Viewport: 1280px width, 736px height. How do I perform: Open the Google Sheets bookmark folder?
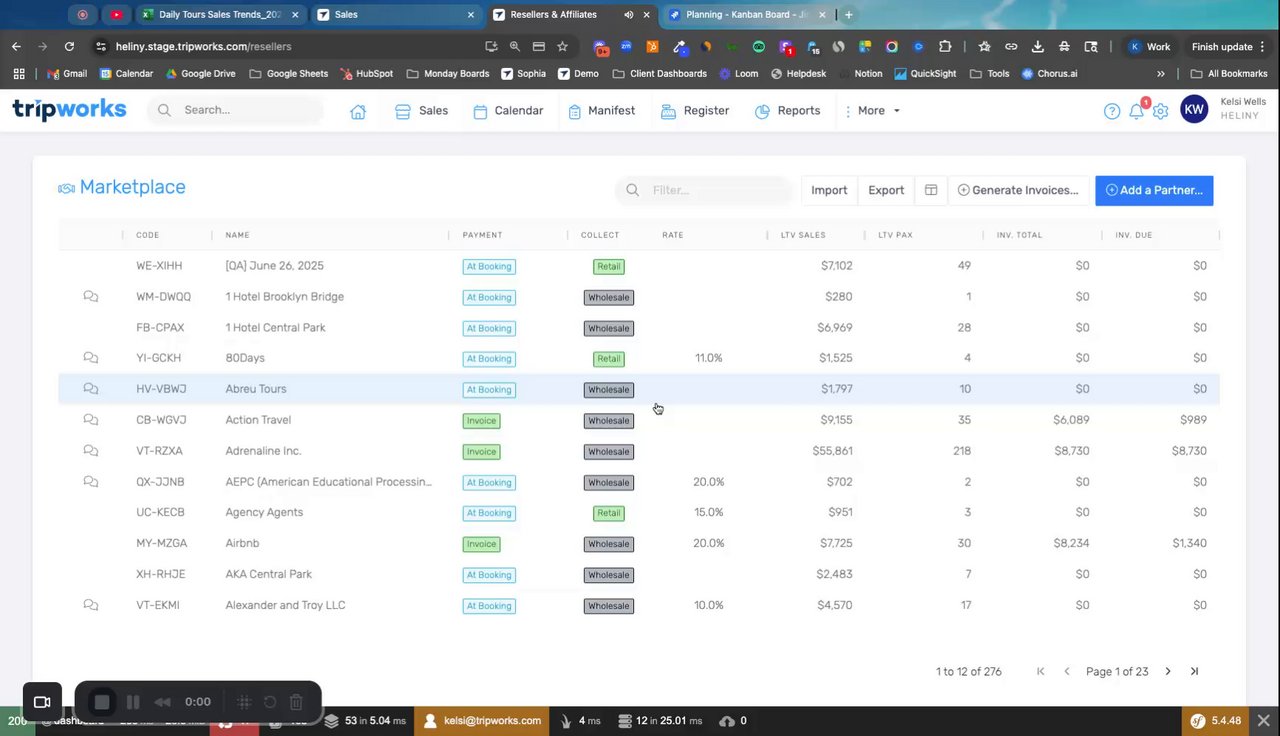pyautogui.click(x=290, y=74)
